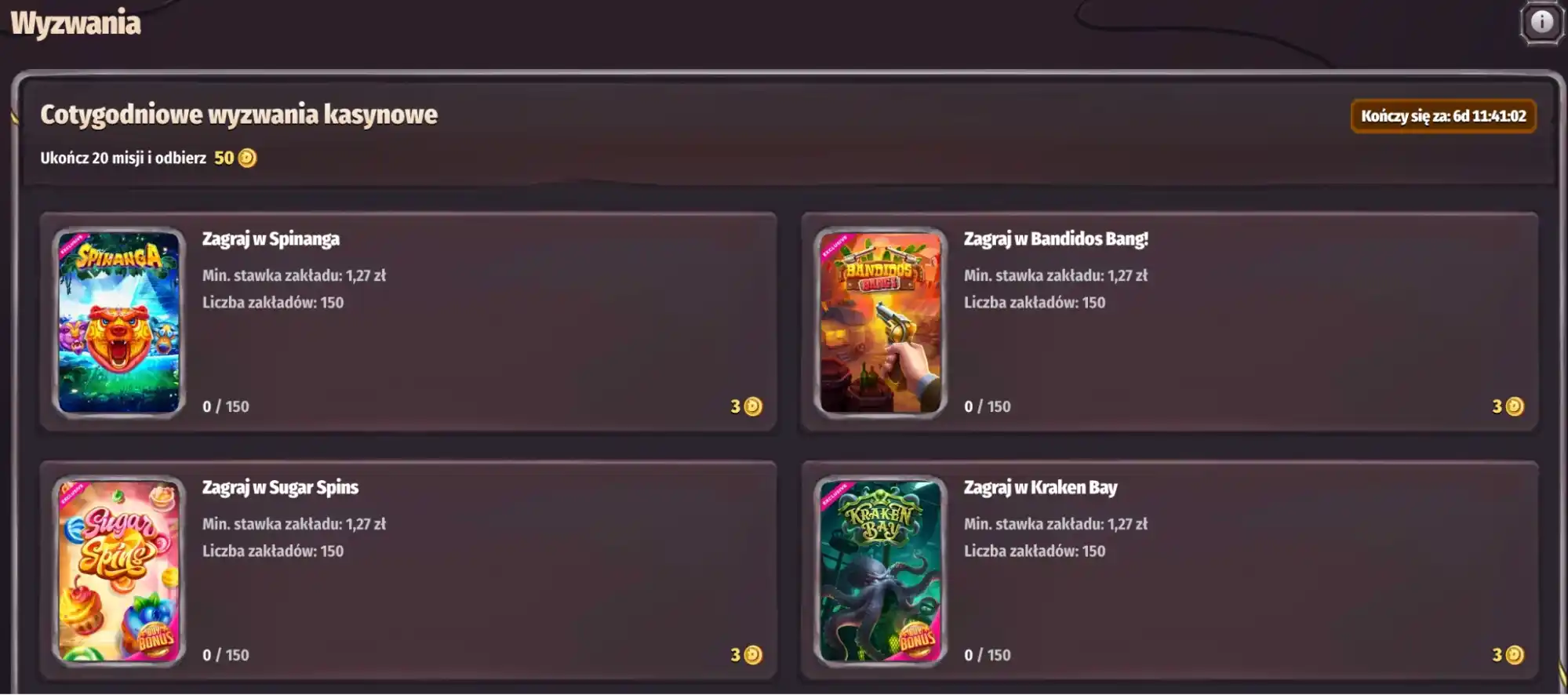This screenshot has width=1568, height=695.
Task: Open the info icon in top corner
Action: click(x=1541, y=22)
